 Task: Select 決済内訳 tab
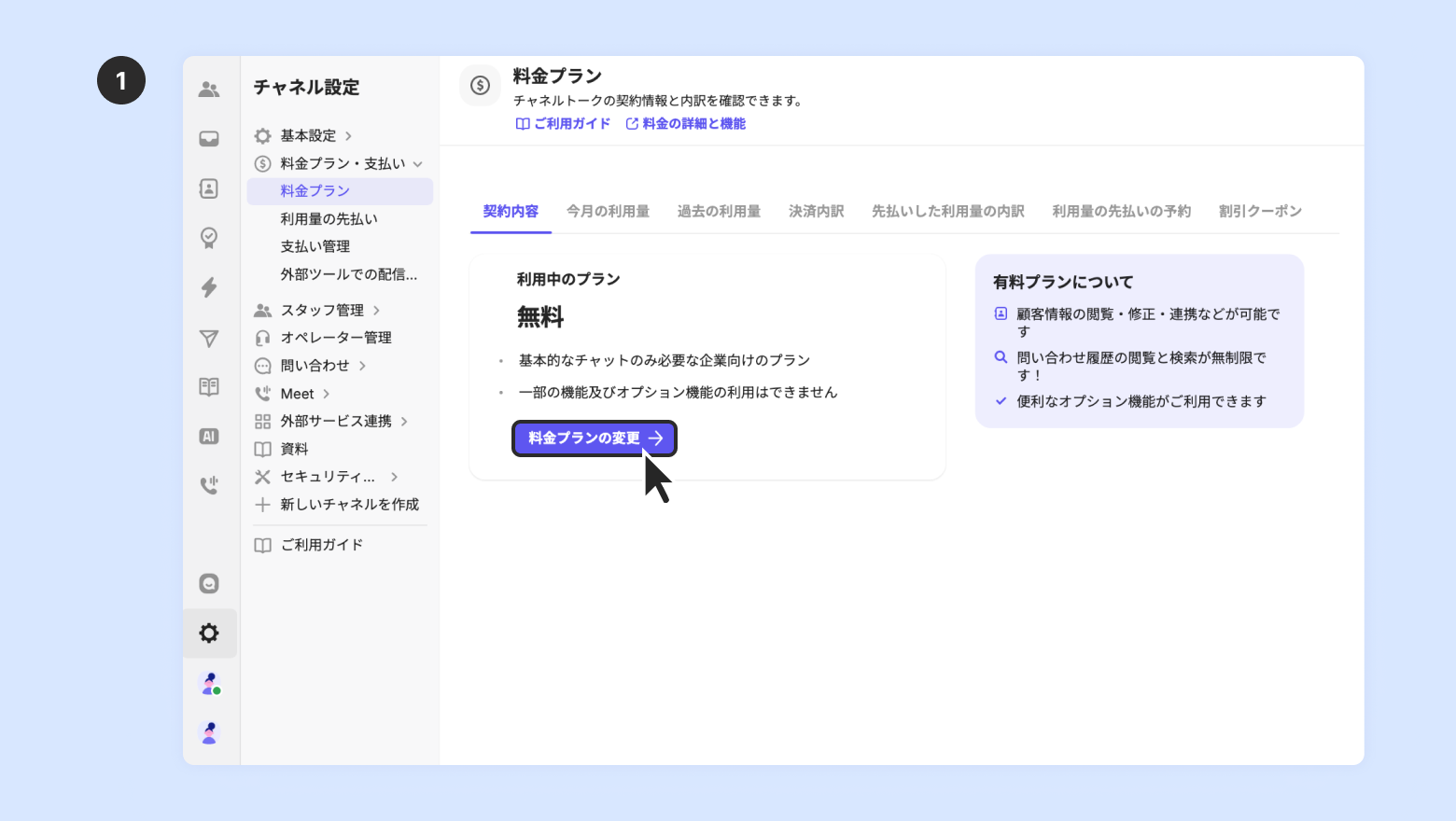pyautogui.click(x=816, y=212)
